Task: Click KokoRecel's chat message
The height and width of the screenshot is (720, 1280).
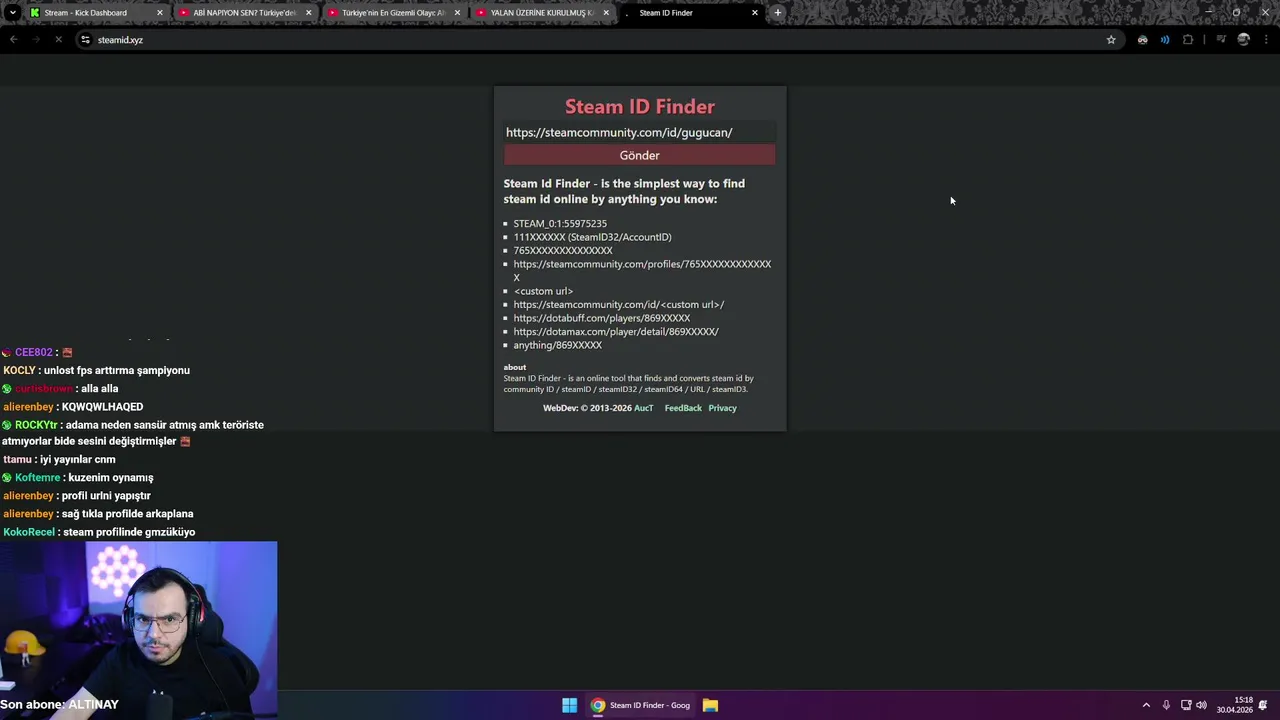Action: click(99, 532)
